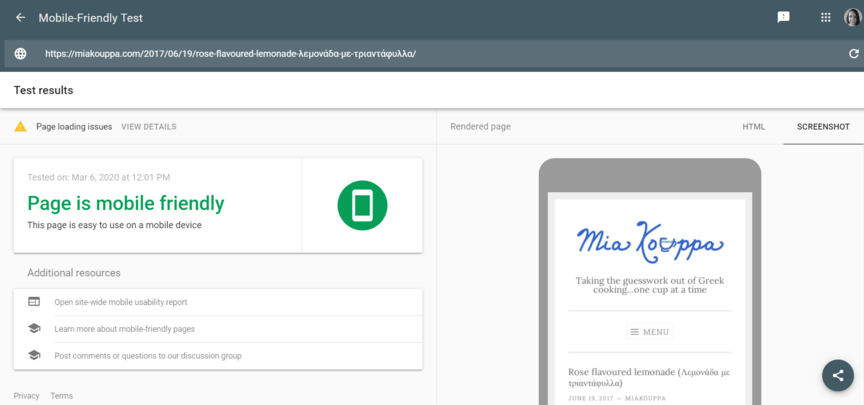Image resolution: width=864 pixels, height=405 pixels.
Task: Click the graduation cap icon for mobile-friendly pages
Action: (x=34, y=329)
